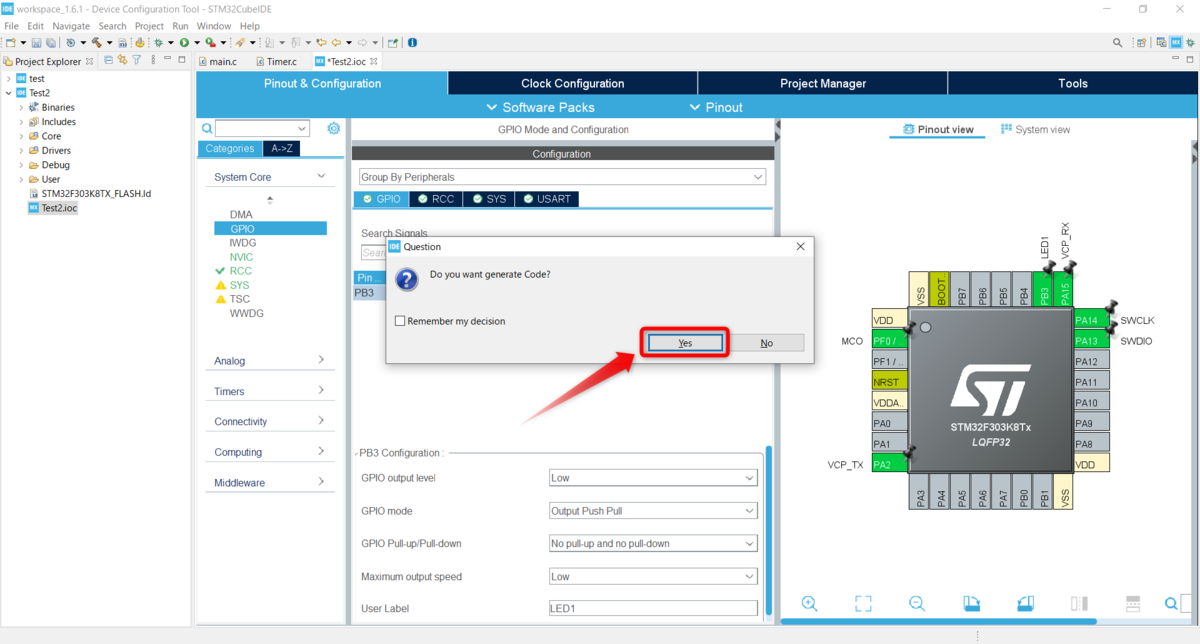Fit pinout view to screen
Viewport: 1200px width, 644px height.
863,603
